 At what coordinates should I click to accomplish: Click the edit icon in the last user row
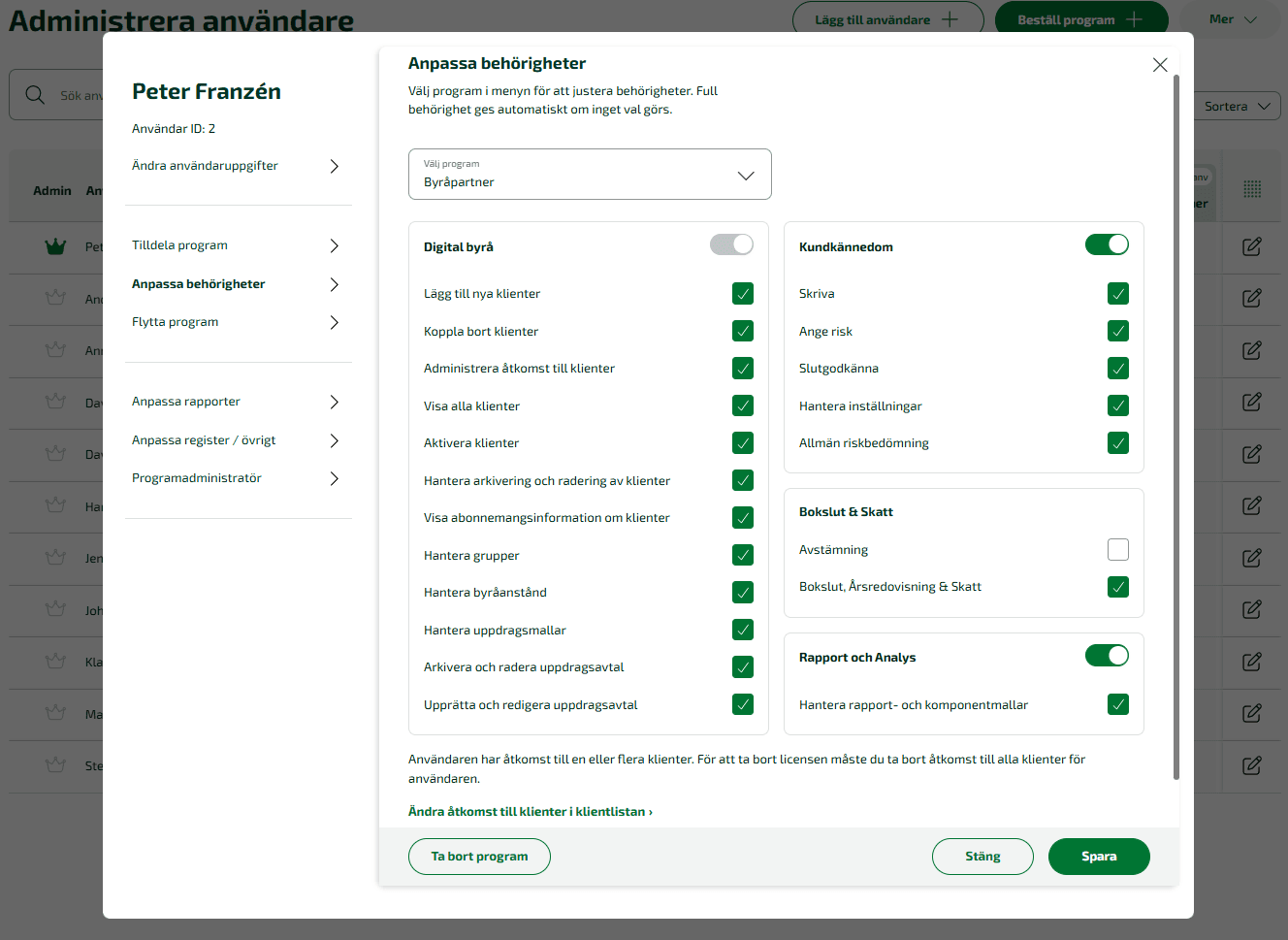[1252, 765]
